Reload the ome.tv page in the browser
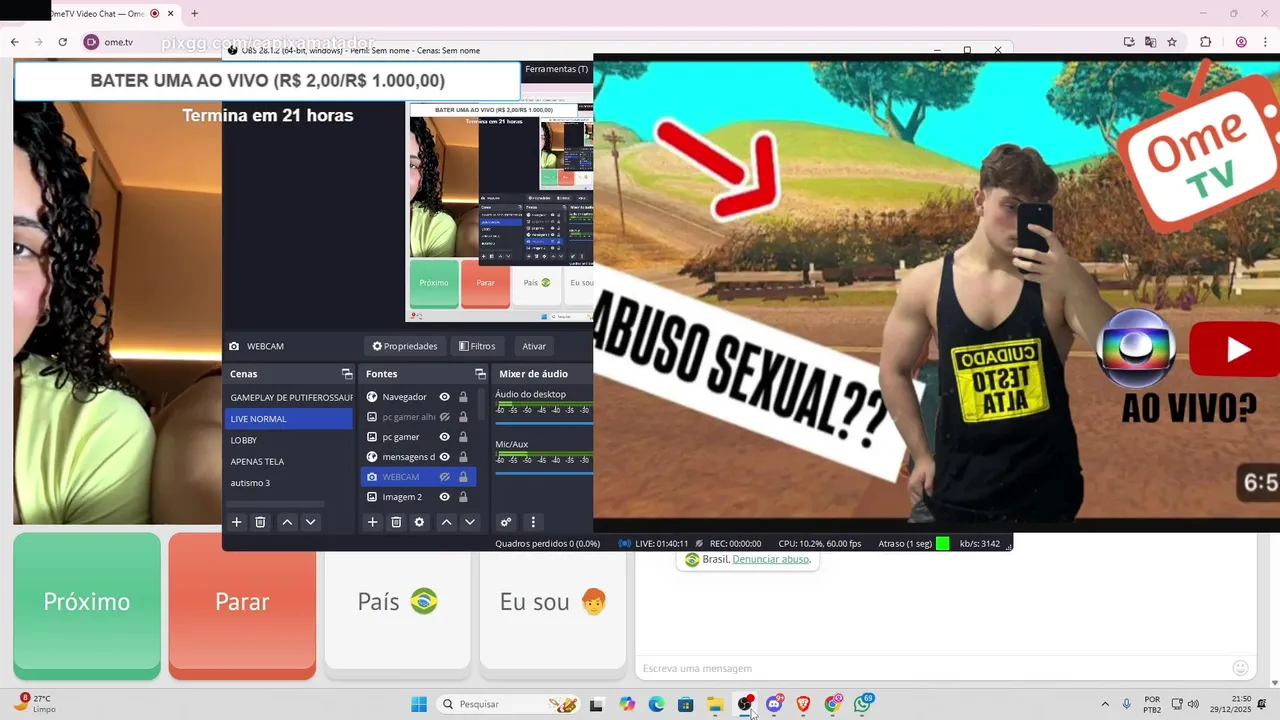This screenshot has width=1280, height=720. coord(62,42)
